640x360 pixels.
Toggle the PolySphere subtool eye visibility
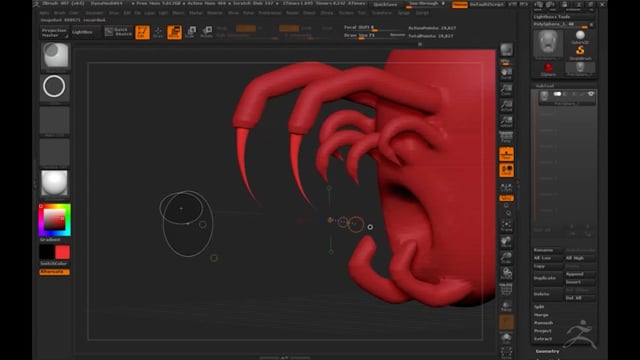point(591,94)
